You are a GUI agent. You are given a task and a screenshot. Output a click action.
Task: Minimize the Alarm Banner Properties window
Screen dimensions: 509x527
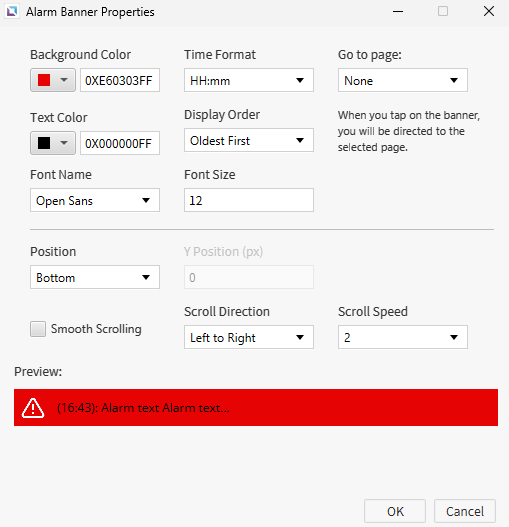click(398, 11)
